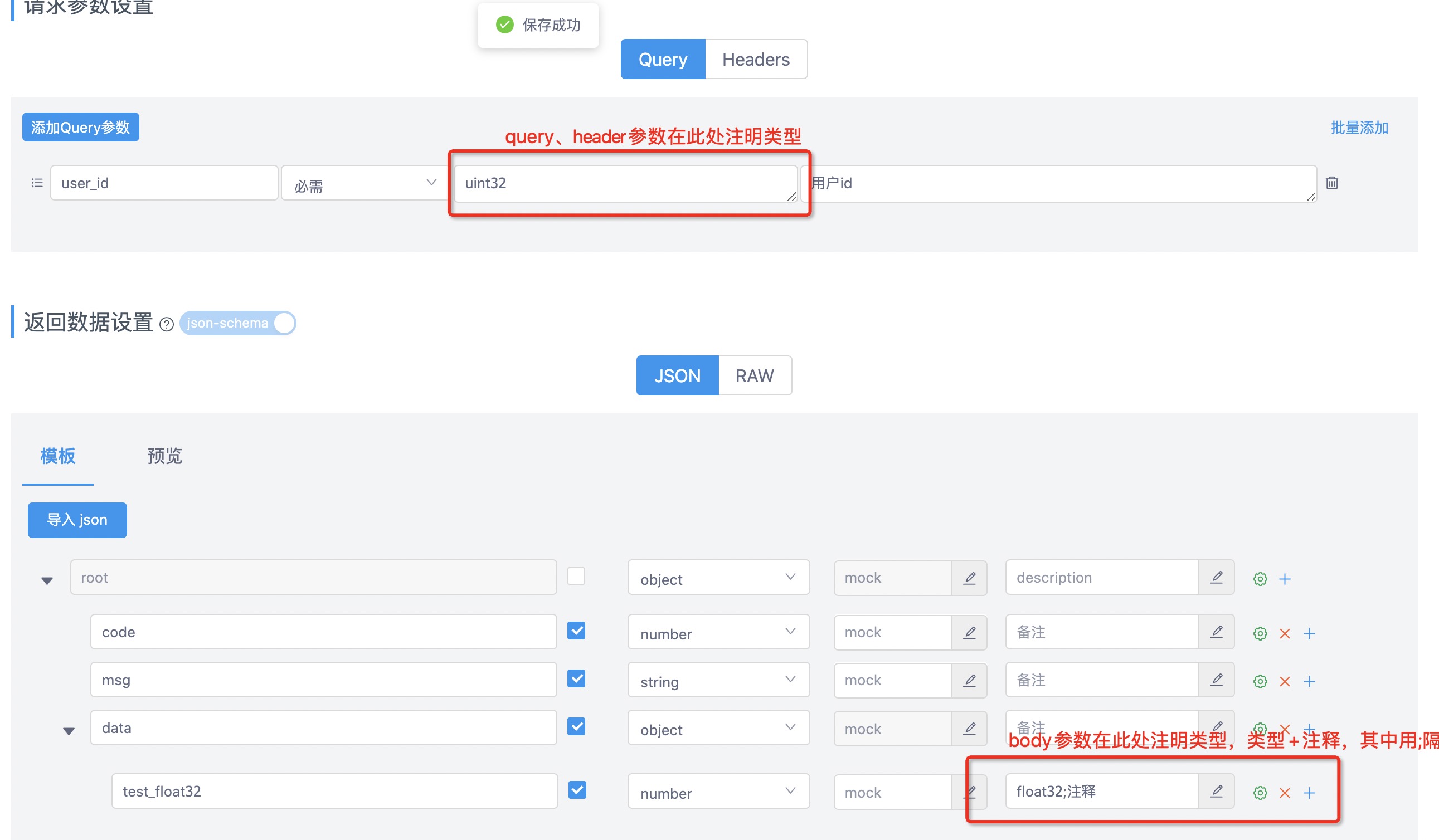Open type dropdown for code number
Screen dimensions: 1439x840
coord(718,632)
